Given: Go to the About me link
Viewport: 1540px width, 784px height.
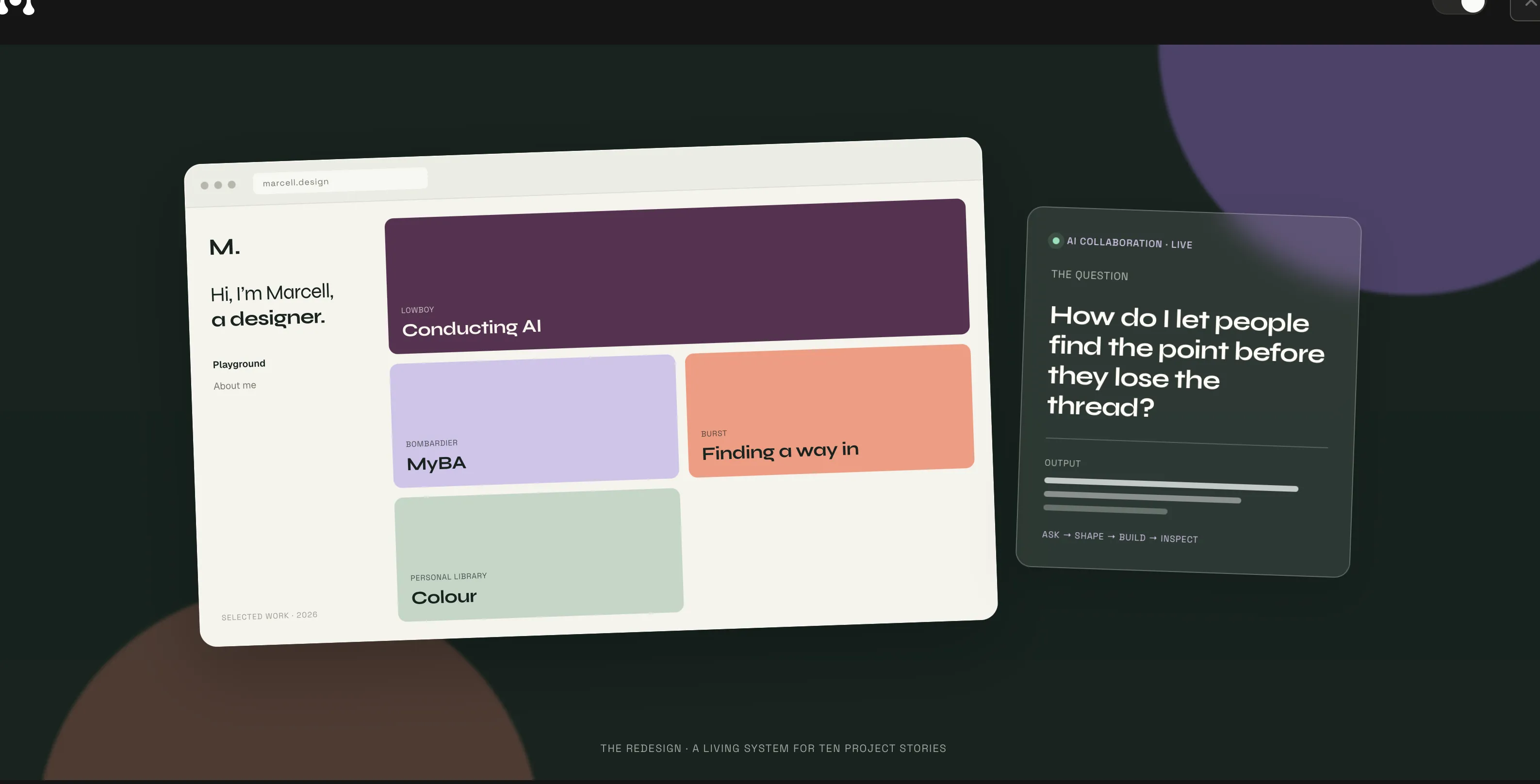Looking at the screenshot, I should coord(235,385).
